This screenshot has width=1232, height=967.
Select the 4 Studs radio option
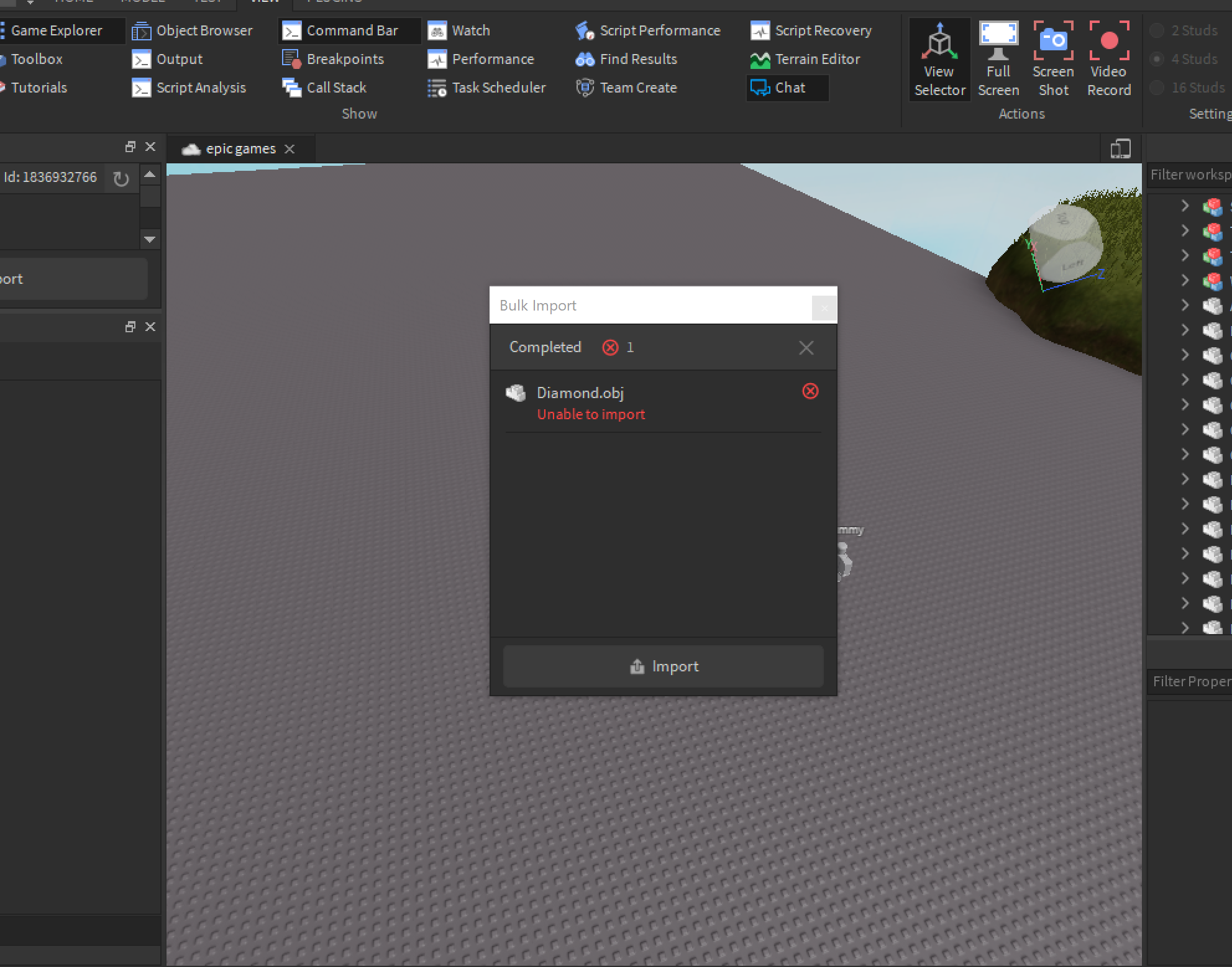pos(1157,60)
